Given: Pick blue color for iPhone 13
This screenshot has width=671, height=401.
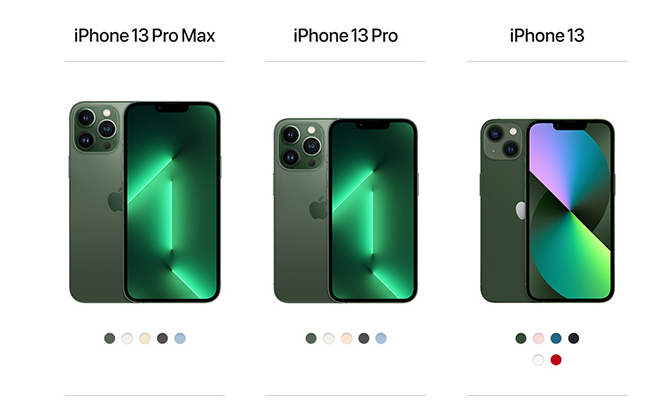Looking at the screenshot, I should tap(556, 339).
